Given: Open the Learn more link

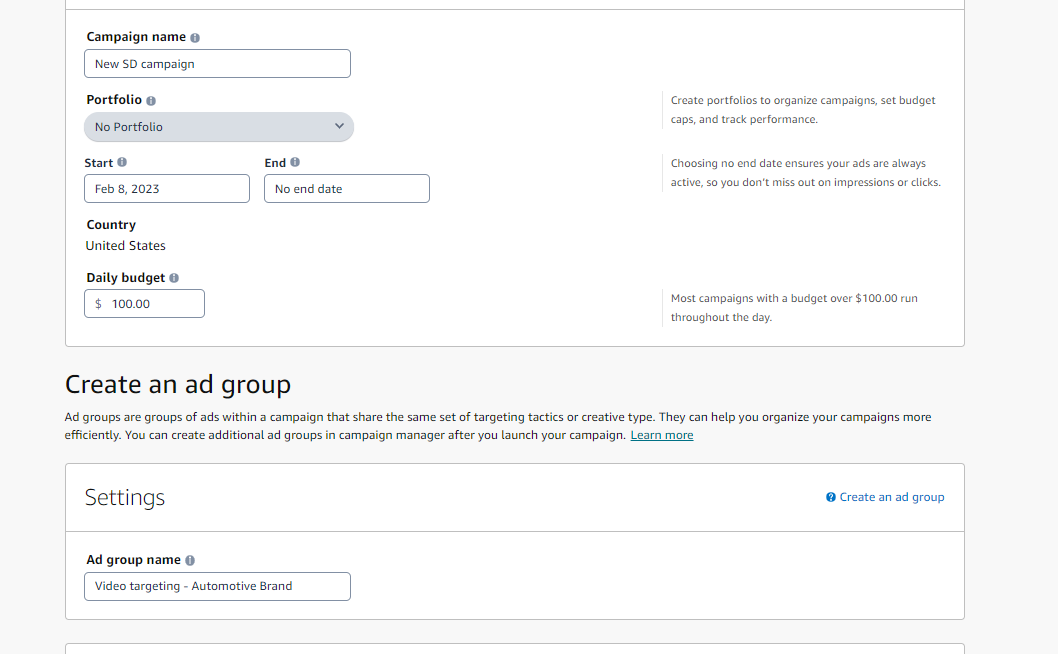Looking at the screenshot, I should click(661, 435).
